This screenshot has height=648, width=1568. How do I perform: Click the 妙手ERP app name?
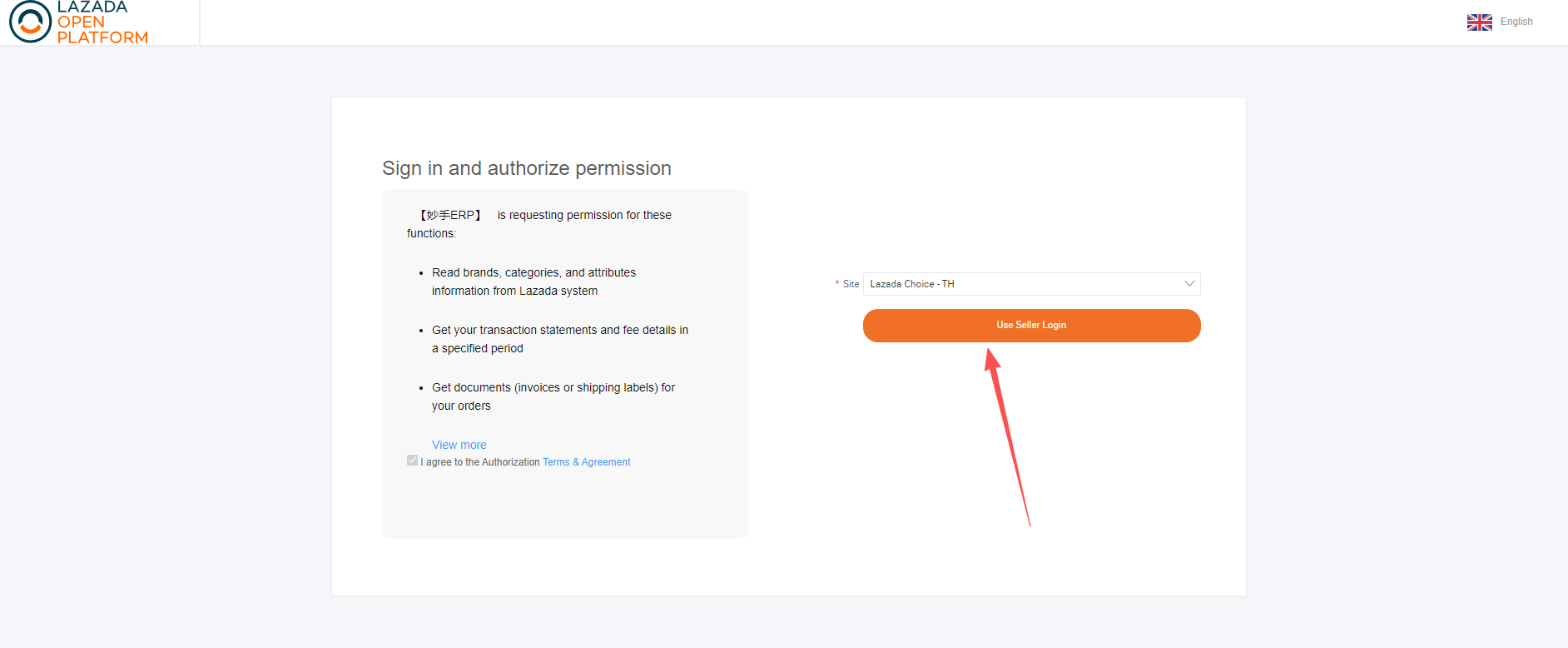(x=450, y=215)
